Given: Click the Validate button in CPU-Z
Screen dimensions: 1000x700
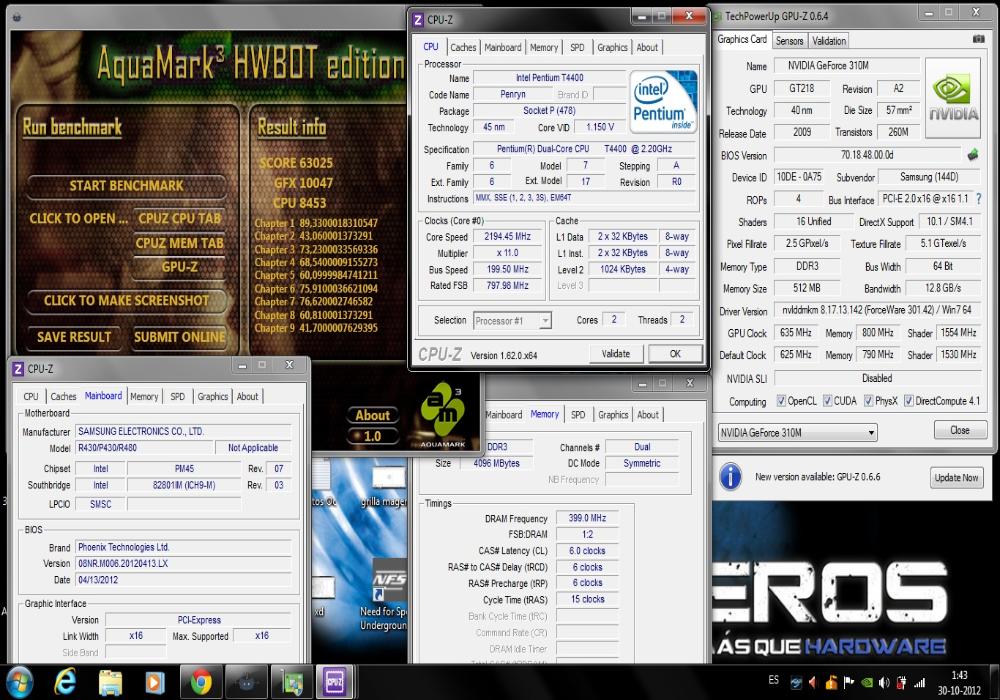Looking at the screenshot, I should point(615,354).
